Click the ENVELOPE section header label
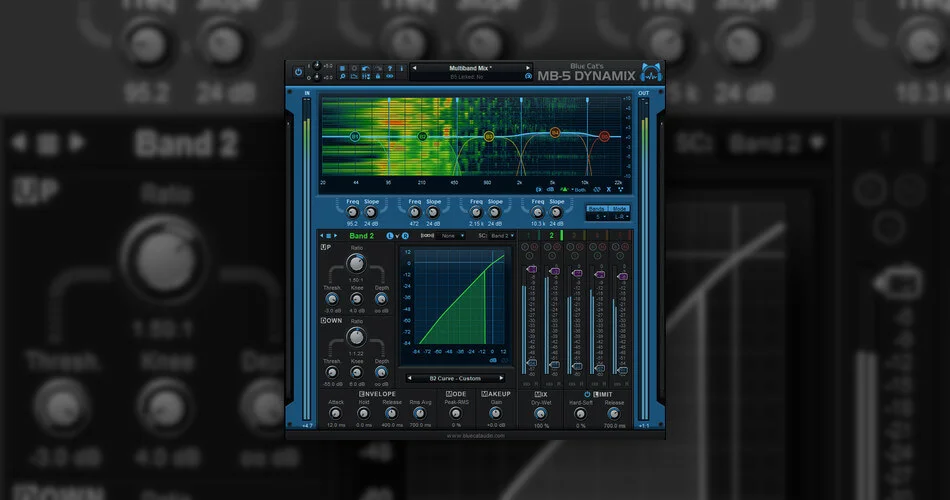 [x=377, y=394]
